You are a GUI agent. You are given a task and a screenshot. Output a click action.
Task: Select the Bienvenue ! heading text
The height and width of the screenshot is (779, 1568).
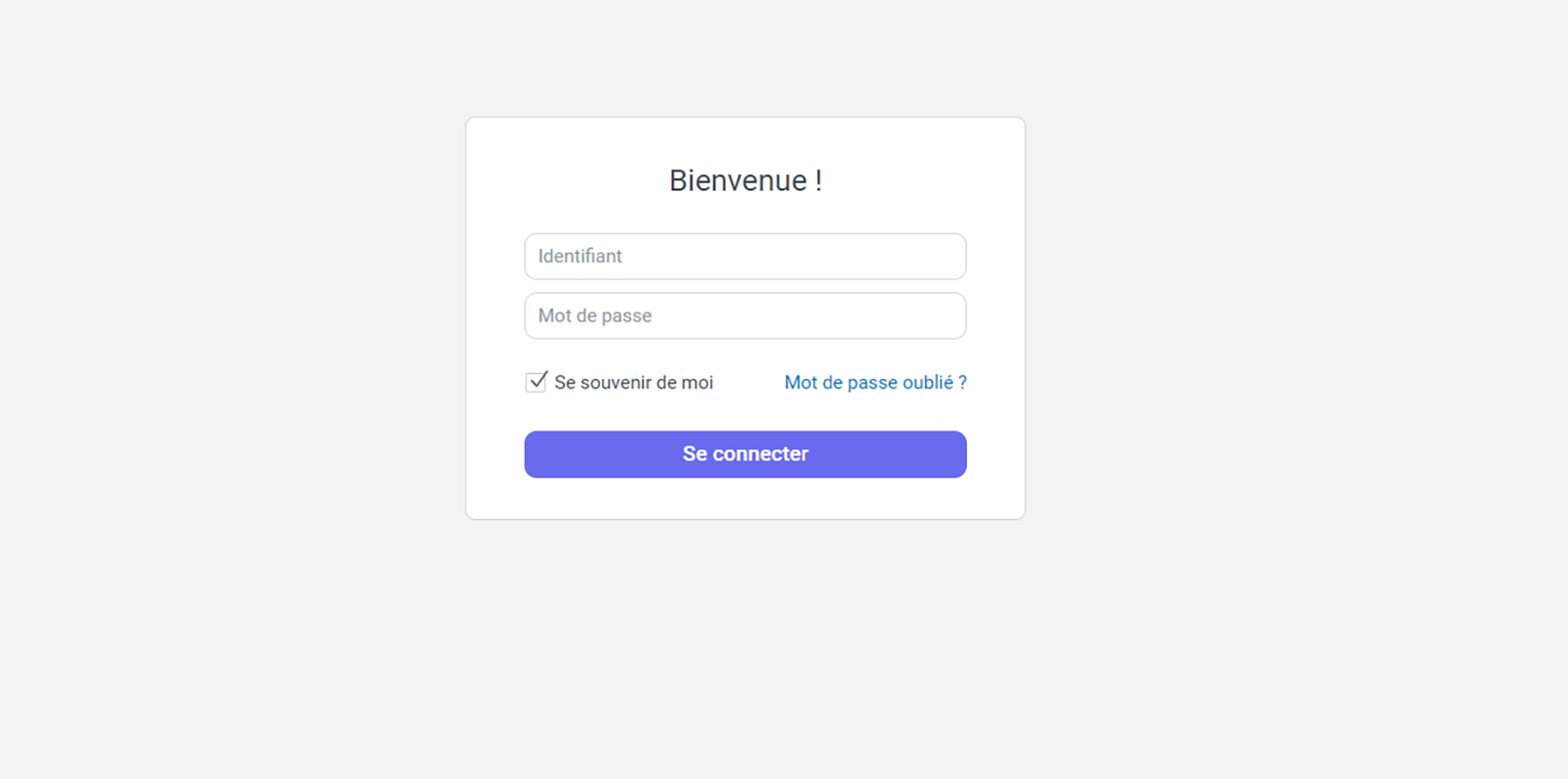click(746, 180)
